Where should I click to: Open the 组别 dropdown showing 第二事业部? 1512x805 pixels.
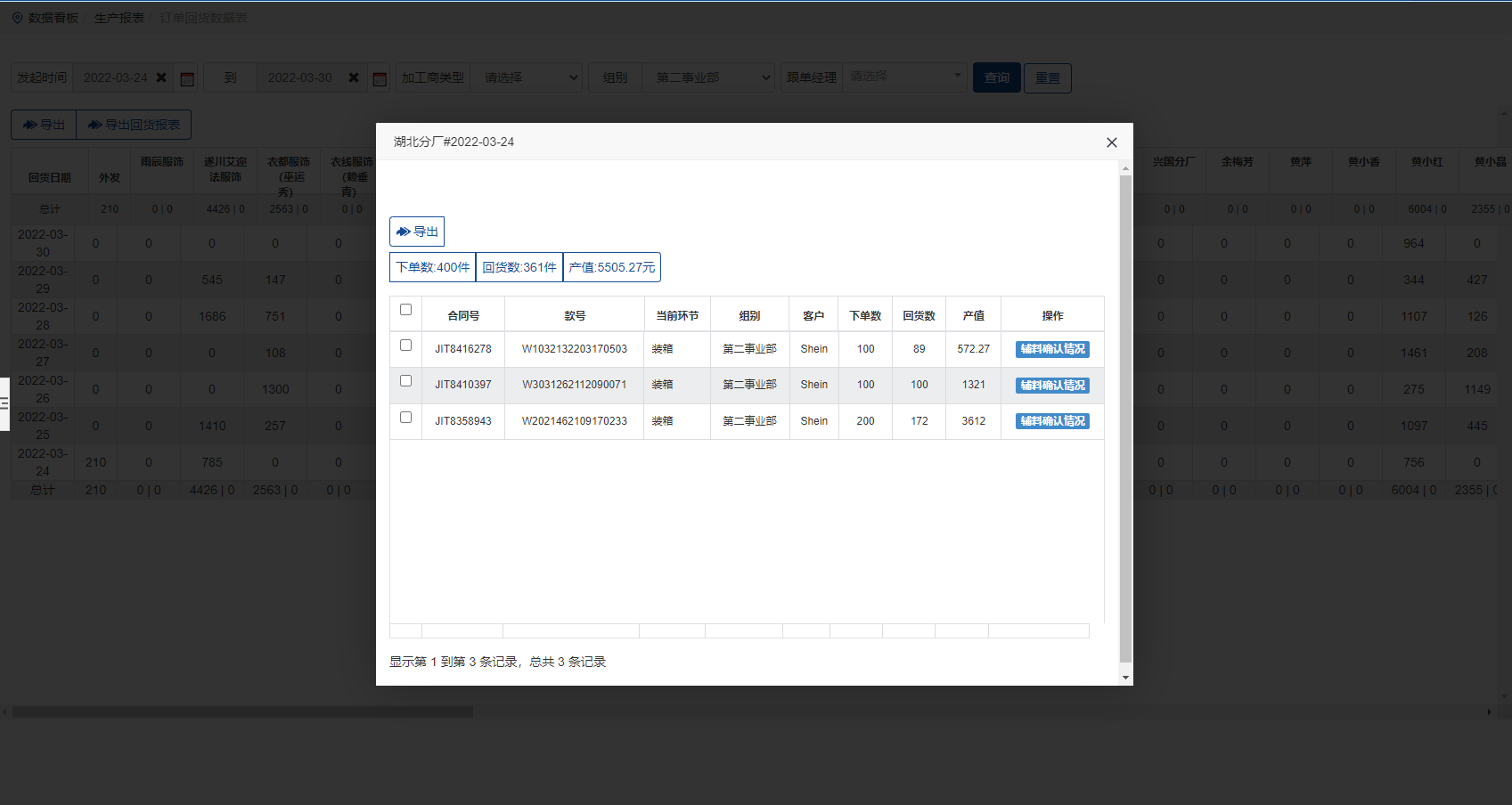(710, 77)
